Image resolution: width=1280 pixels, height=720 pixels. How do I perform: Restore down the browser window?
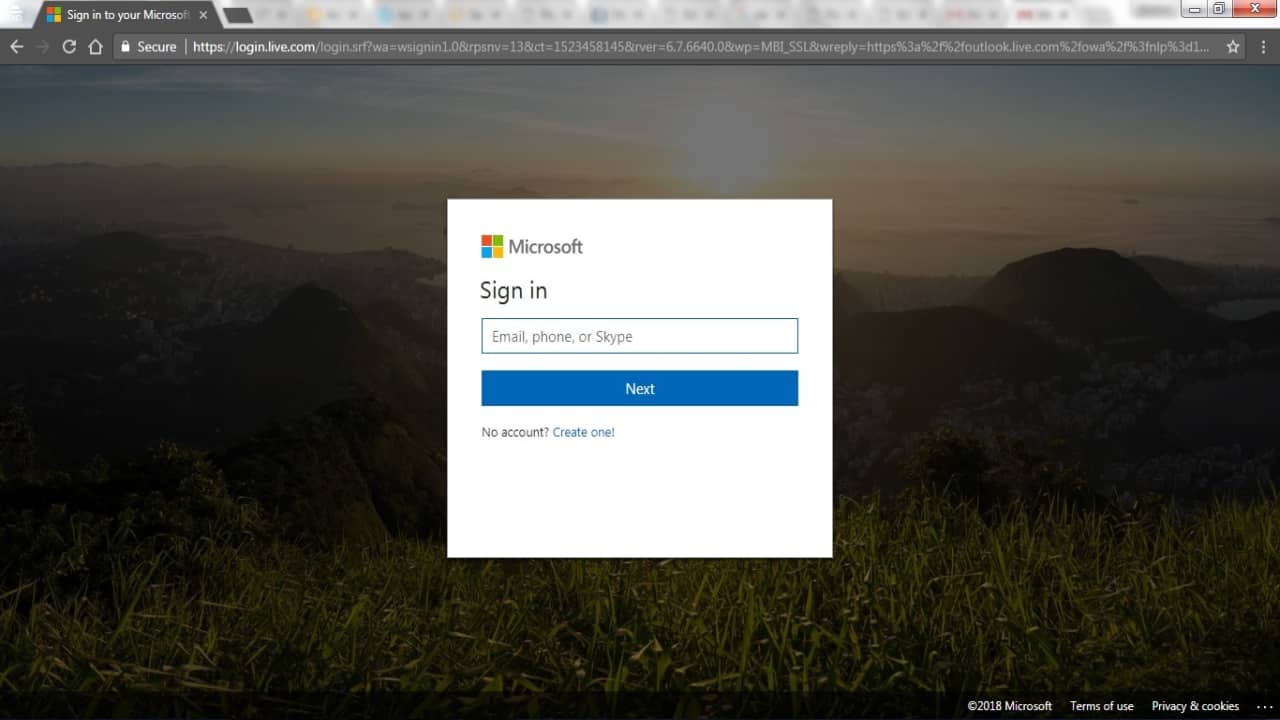click(1218, 9)
